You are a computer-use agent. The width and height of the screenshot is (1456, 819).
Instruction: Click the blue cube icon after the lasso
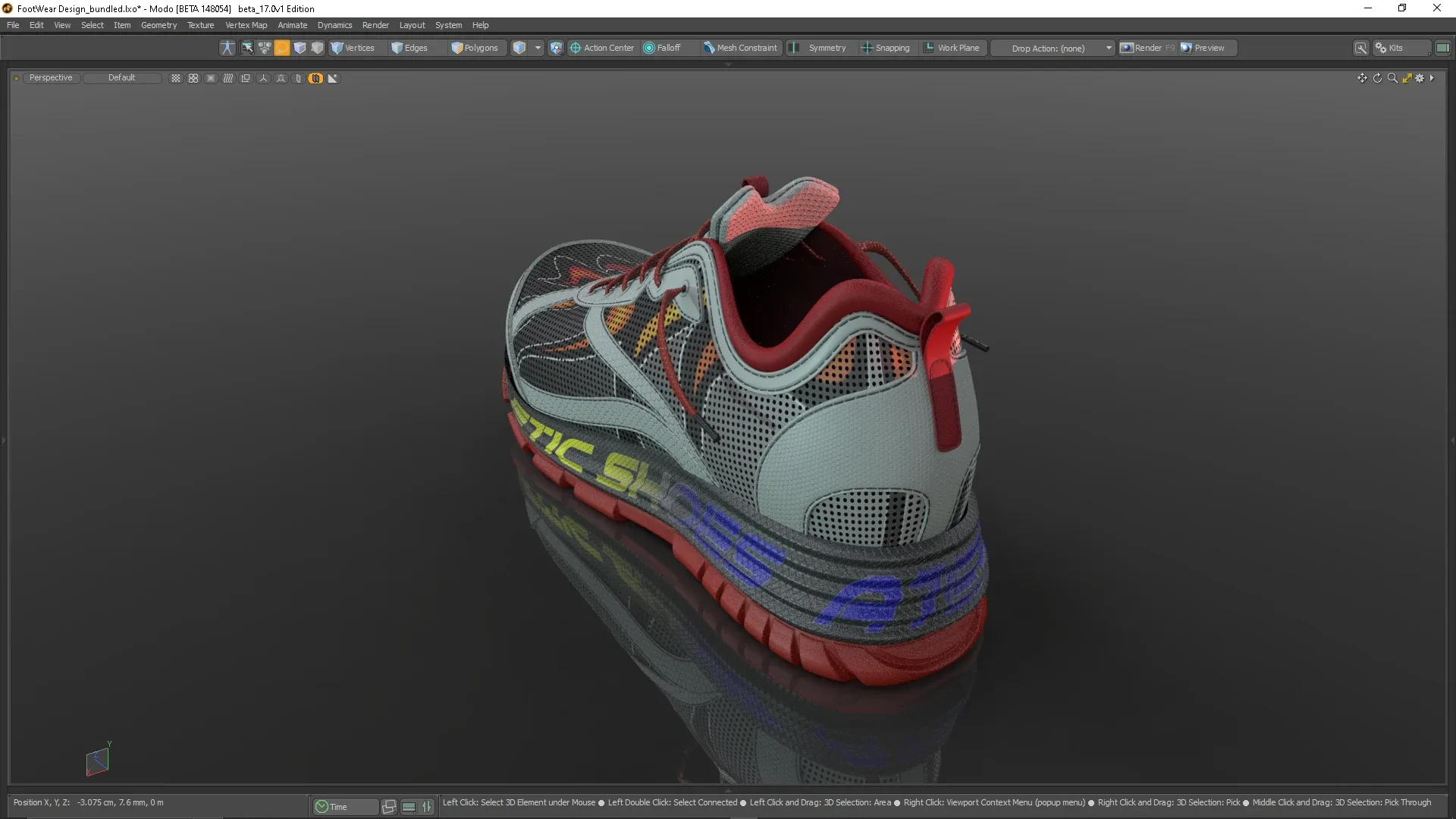pyautogui.click(x=300, y=48)
